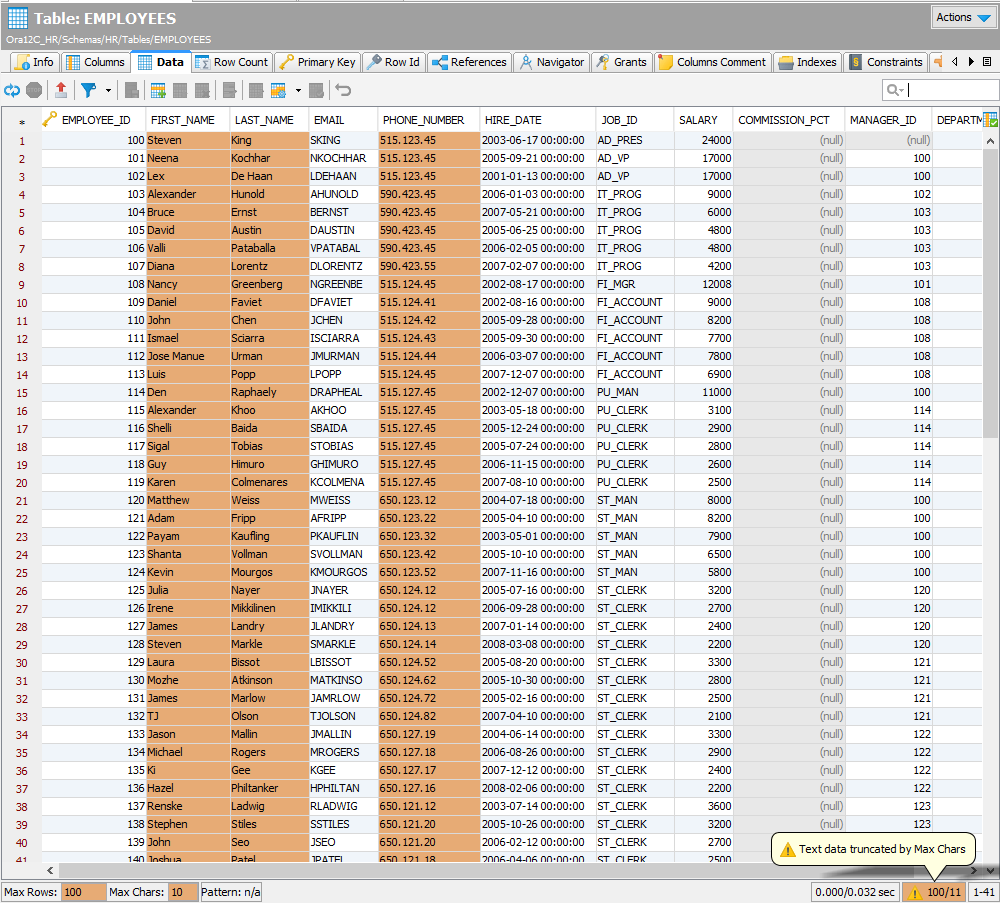Click the cell 'Steven' in row 1
The image size is (1000, 903).
tap(188, 140)
